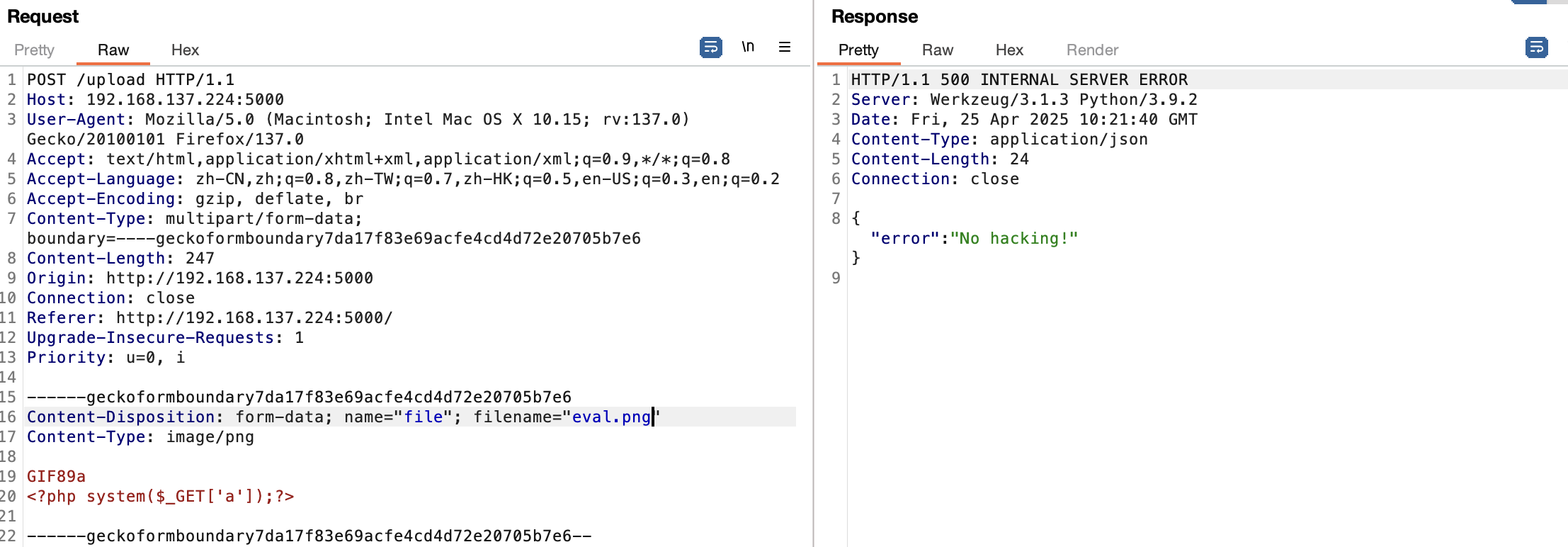Click the POST /upload HTTP/1.1 request line
This screenshot has height=547, width=1568.
coord(131,79)
